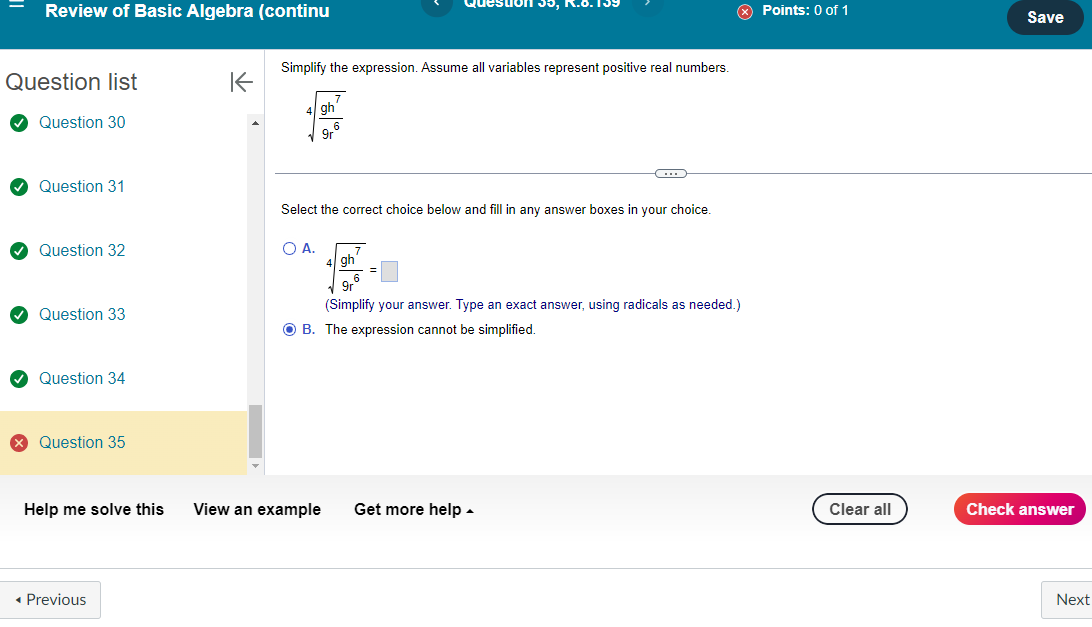Select answer choice A radio button
The width and height of the screenshot is (1092, 627).
pyautogui.click(x=288, y=247)
